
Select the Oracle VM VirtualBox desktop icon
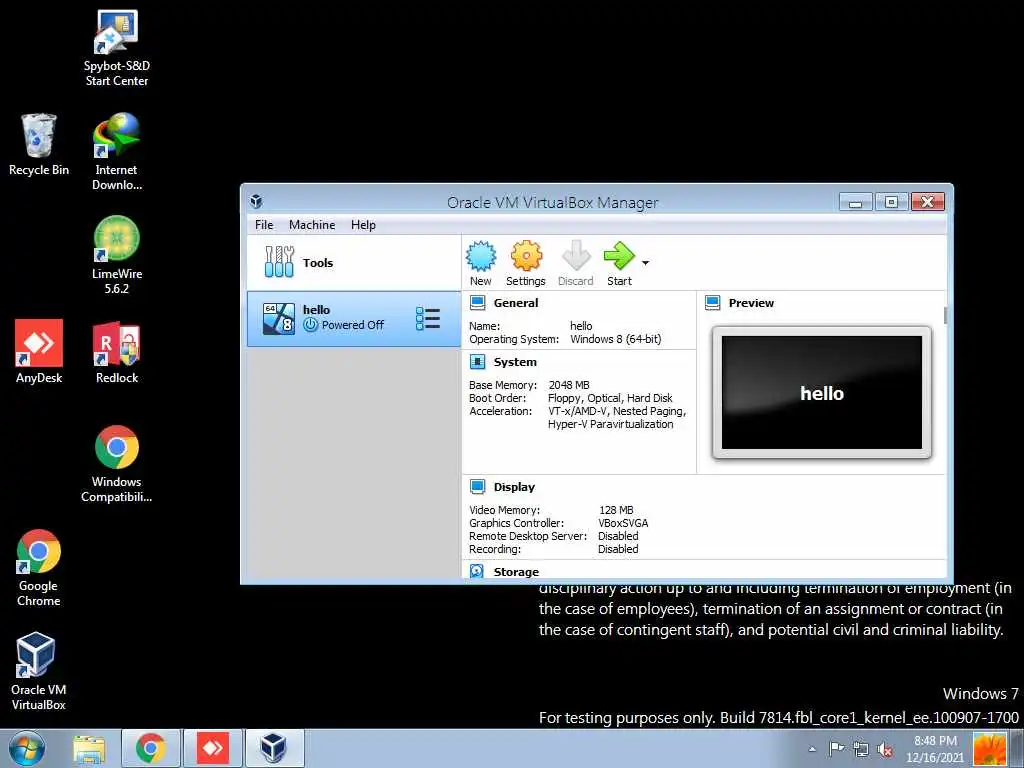coord(39,671)
